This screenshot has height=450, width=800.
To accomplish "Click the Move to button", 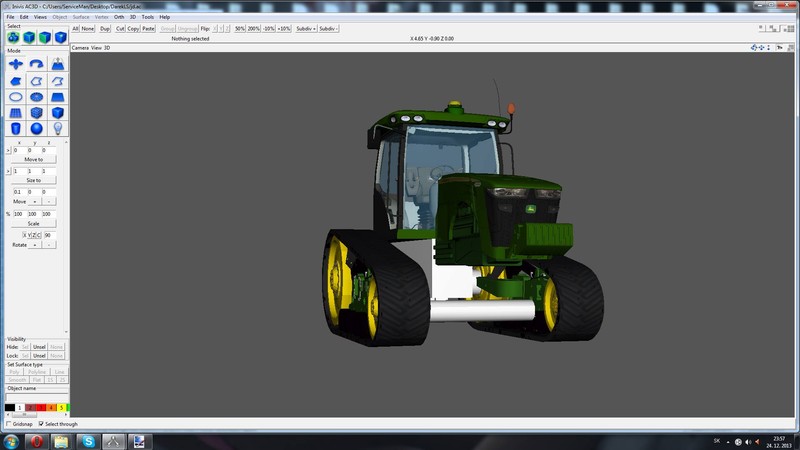I will coord(34,159).
